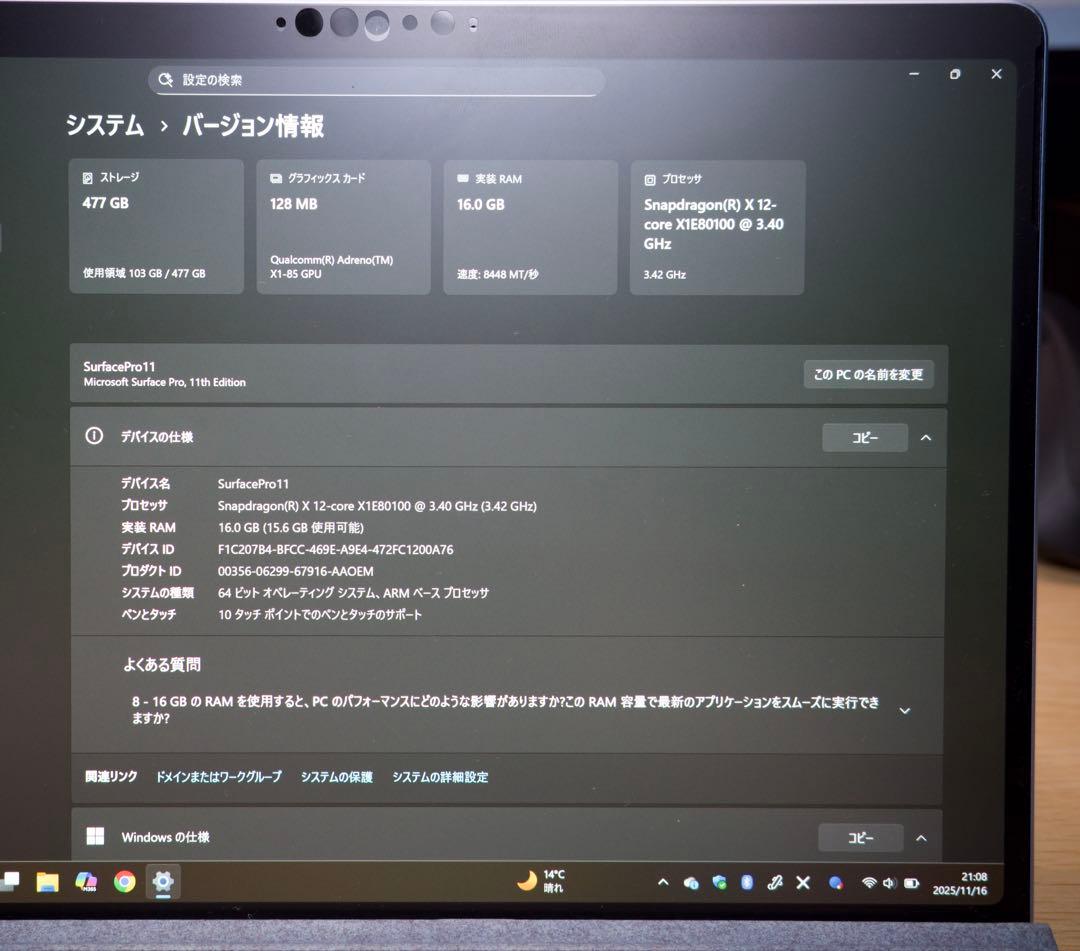Open the Bluetooth icon in the system tray
Screen dimensions: 1080x951
(x=747, y=882)
